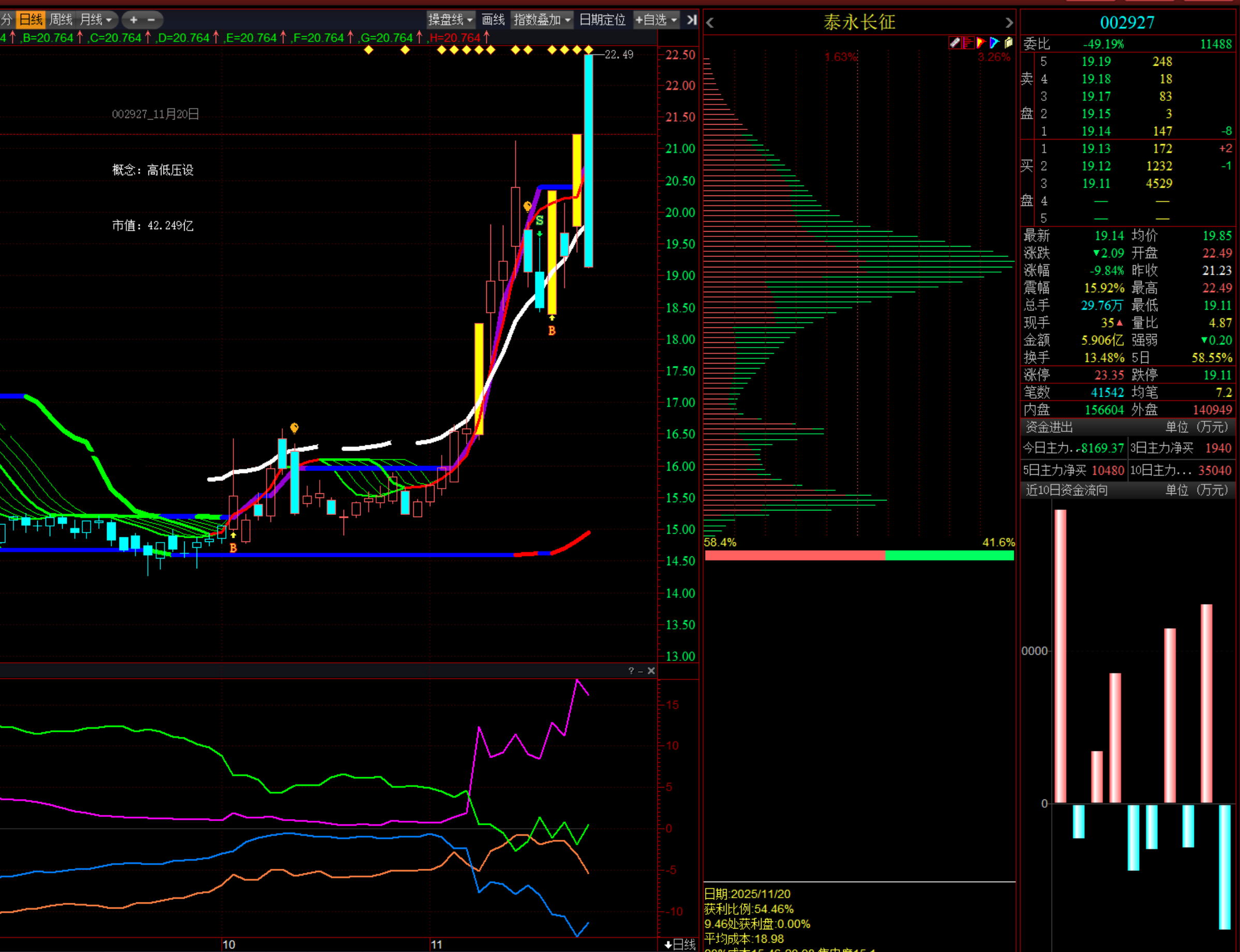Click the red-yellow flame triangle icon
Viewport: 1240px width, 952px height.
coord(981,42)
